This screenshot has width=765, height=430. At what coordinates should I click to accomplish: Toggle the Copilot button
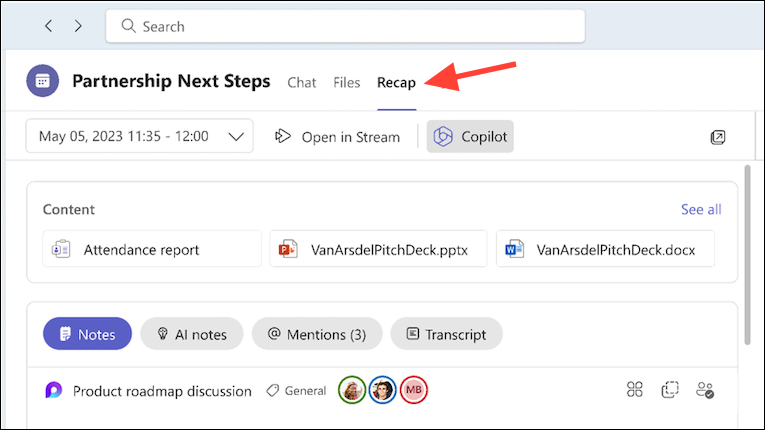pyautogui.click(x=470, y=137)
